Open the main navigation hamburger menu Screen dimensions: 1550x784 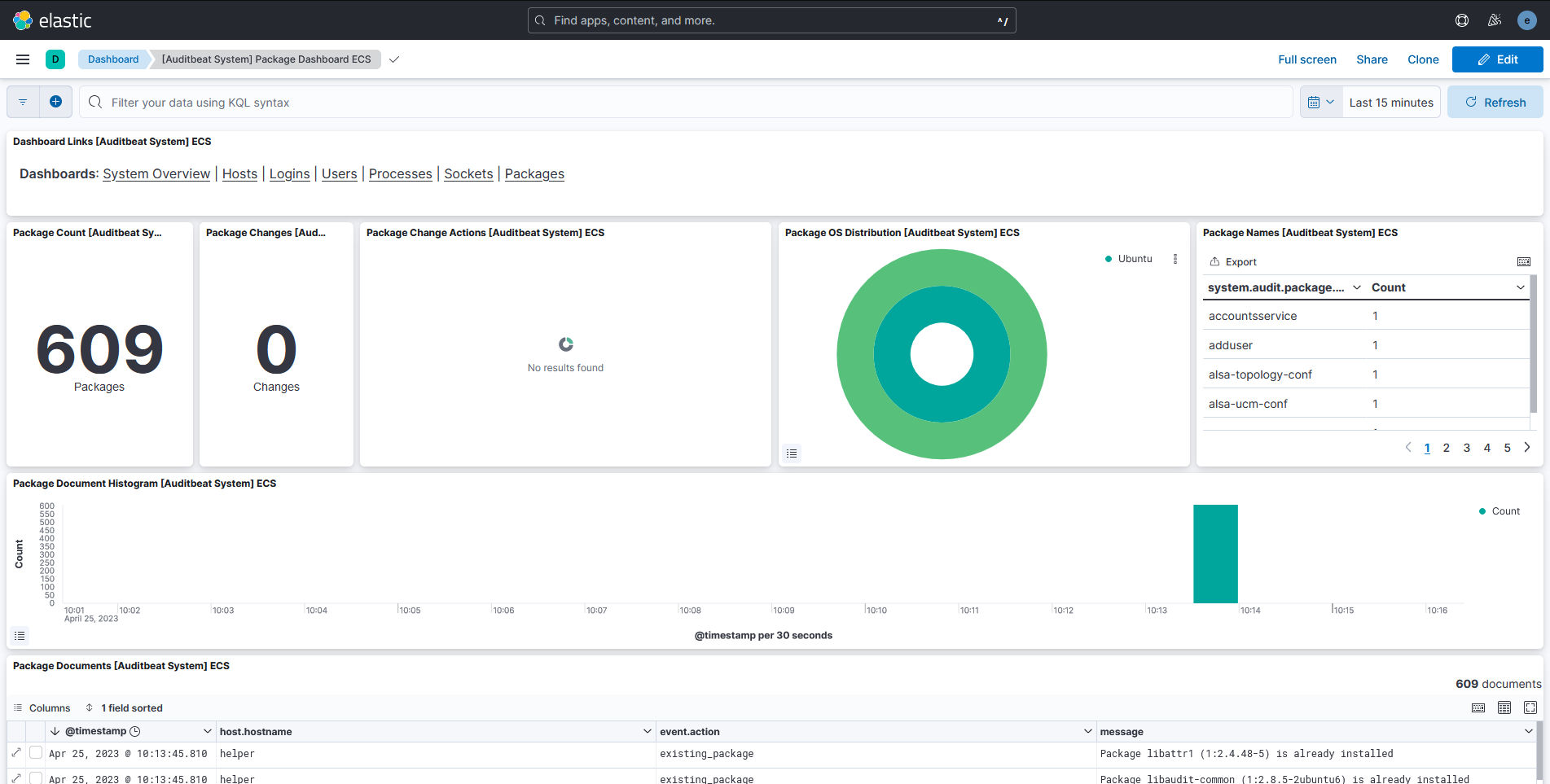tap(23, 59)
